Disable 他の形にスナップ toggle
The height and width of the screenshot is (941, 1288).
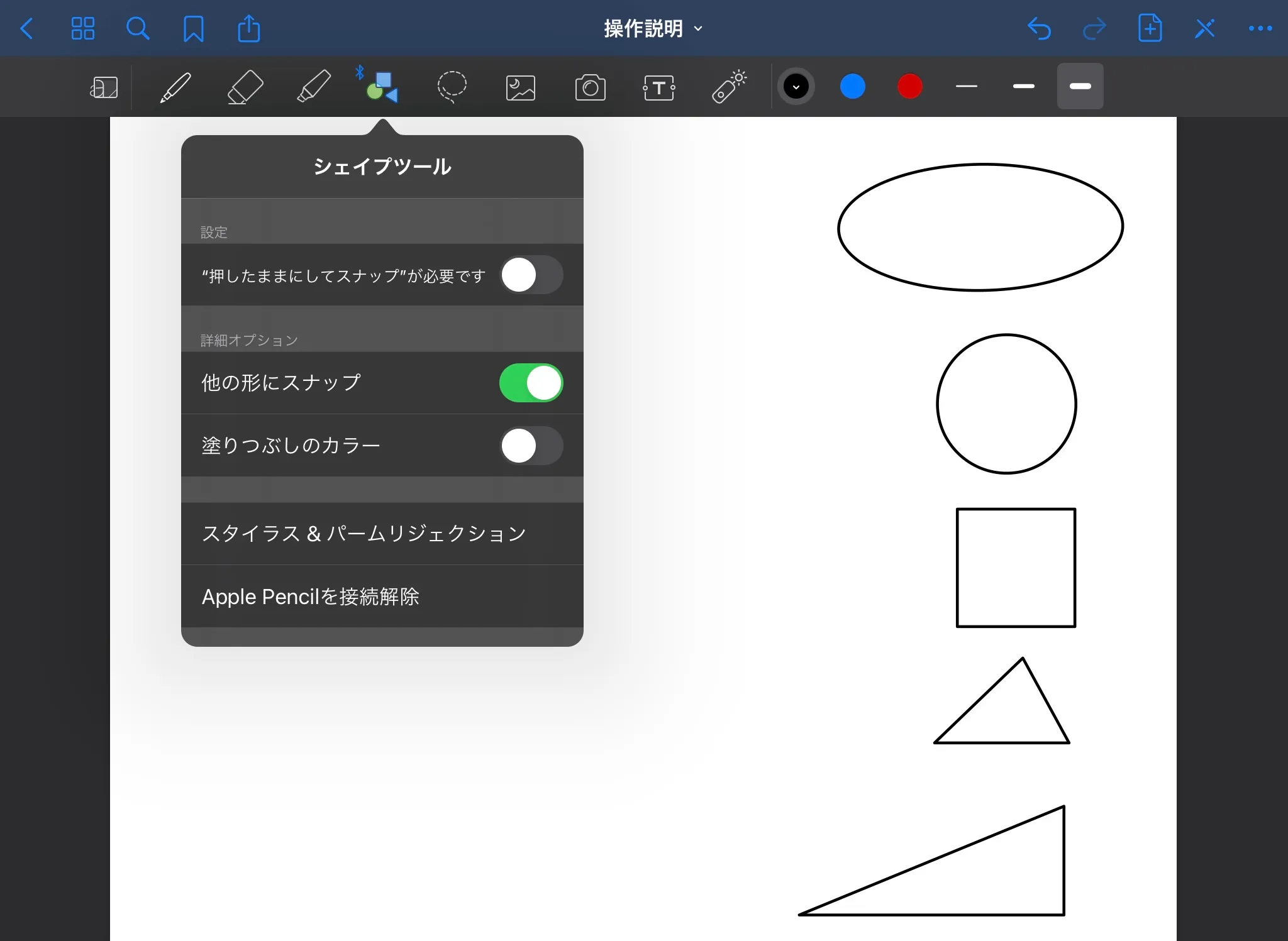pyautogui.click(x=531, y=383)
